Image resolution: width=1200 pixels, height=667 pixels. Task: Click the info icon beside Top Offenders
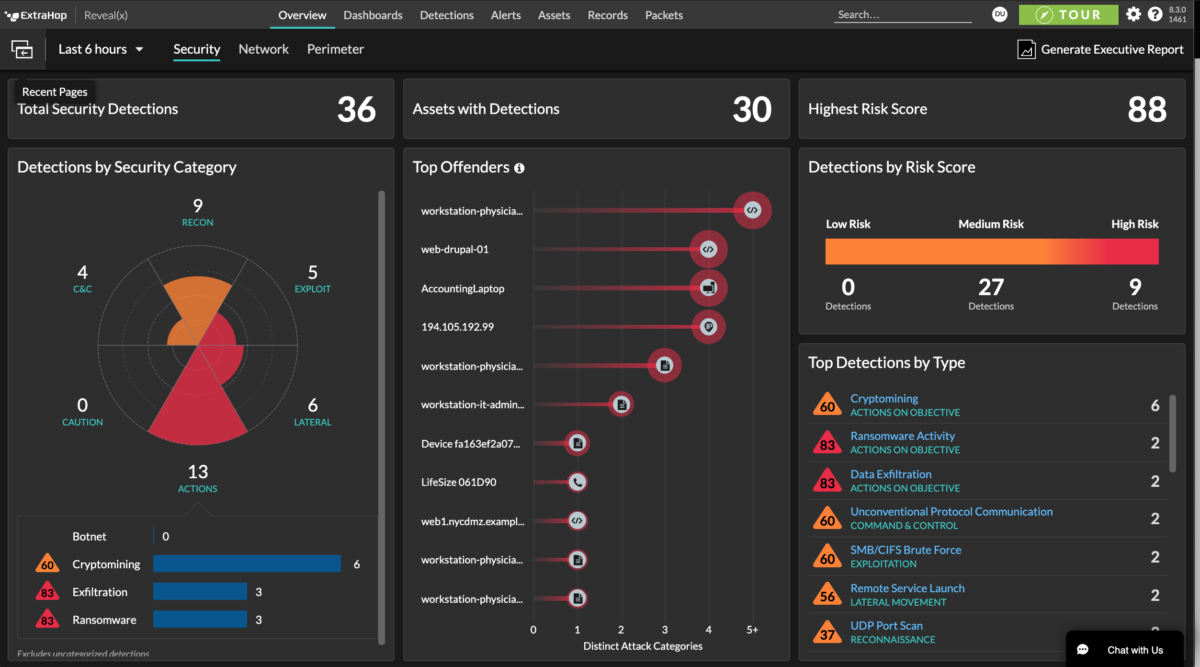(519, 168)
